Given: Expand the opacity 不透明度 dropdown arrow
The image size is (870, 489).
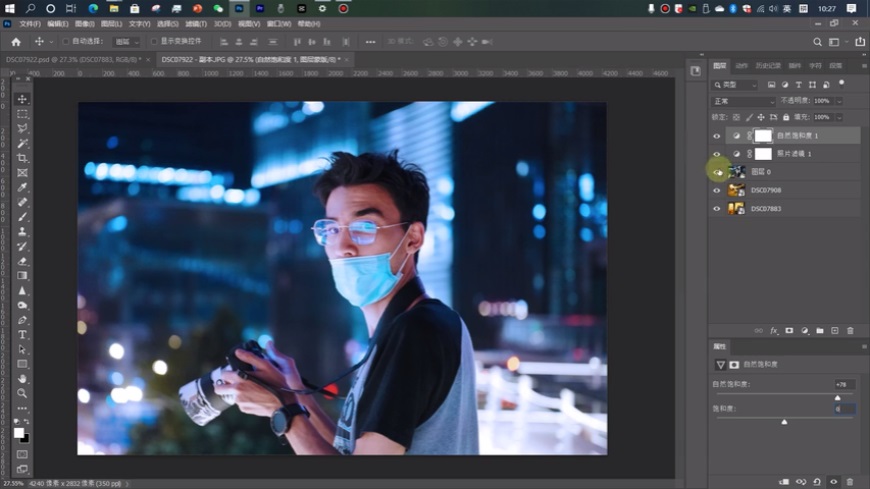Looking at the screenshot, I should (839, 101).
